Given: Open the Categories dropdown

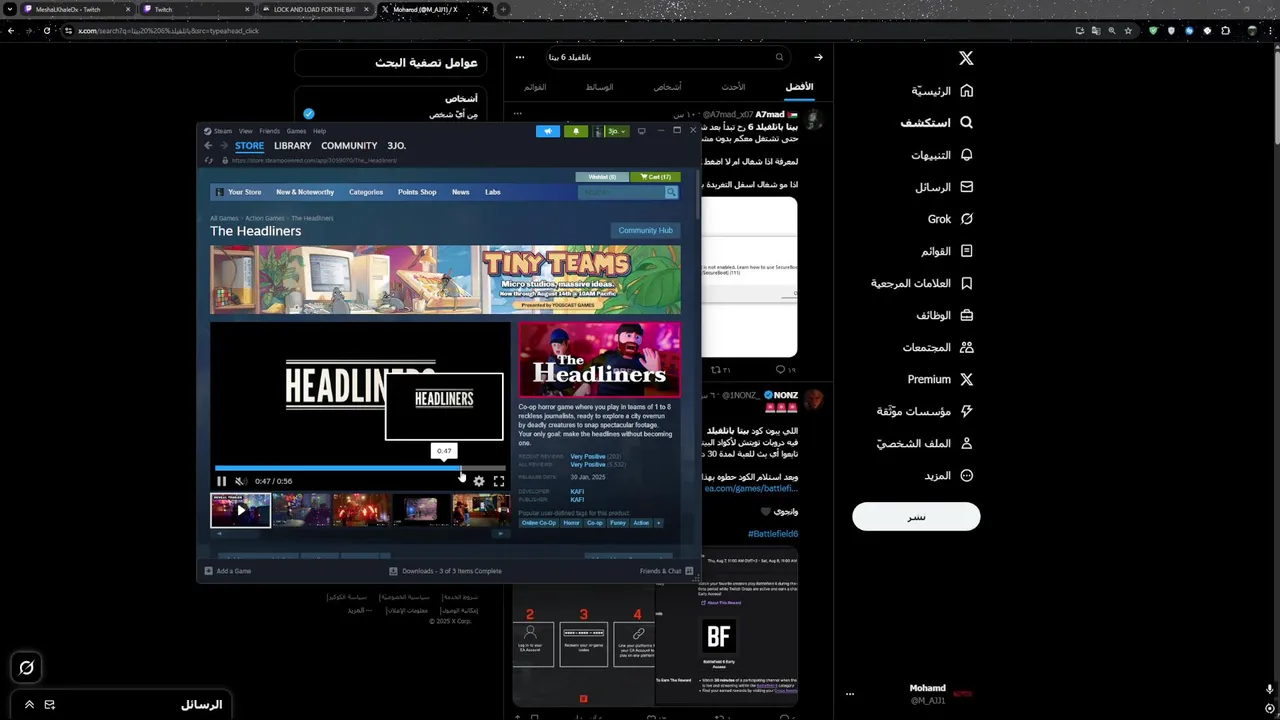Looking at the screenshot, I should pyautogui.click(x=366, y=192).
